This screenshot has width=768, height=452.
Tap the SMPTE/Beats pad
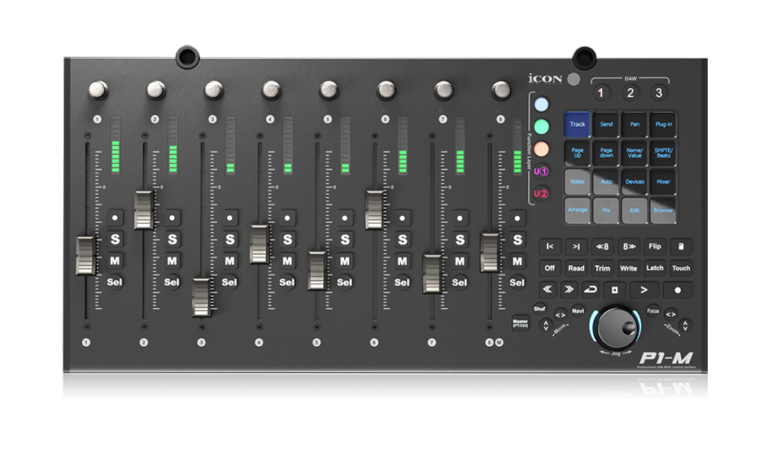[664, 153]
